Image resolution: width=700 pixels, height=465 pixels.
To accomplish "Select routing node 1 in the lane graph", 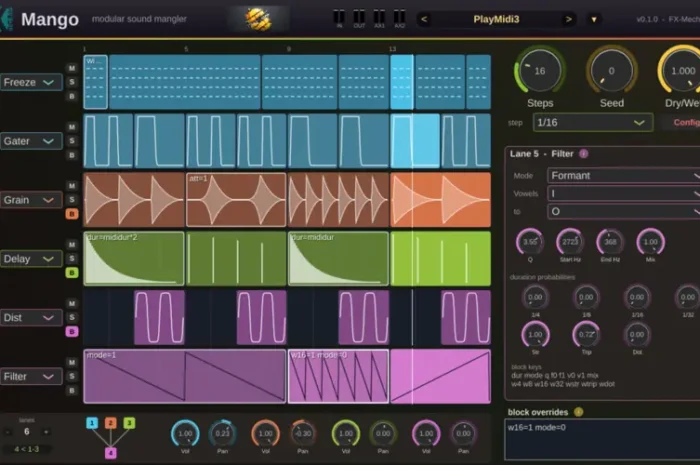I will [92, 423].
